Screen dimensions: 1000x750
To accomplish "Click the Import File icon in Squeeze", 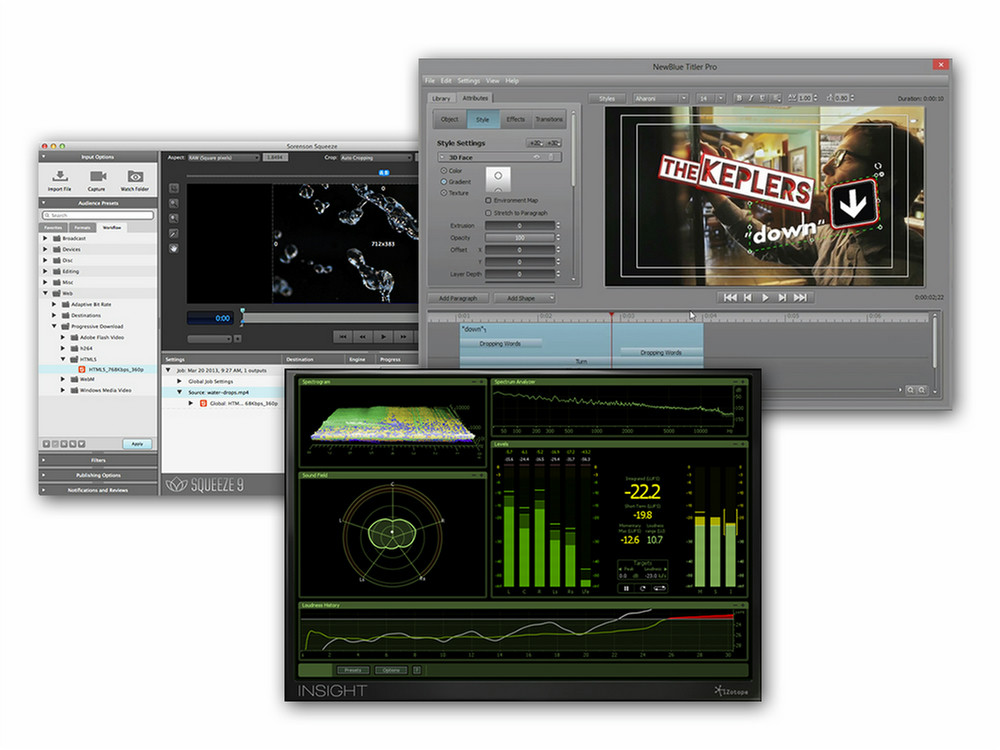I will [59, 176].
